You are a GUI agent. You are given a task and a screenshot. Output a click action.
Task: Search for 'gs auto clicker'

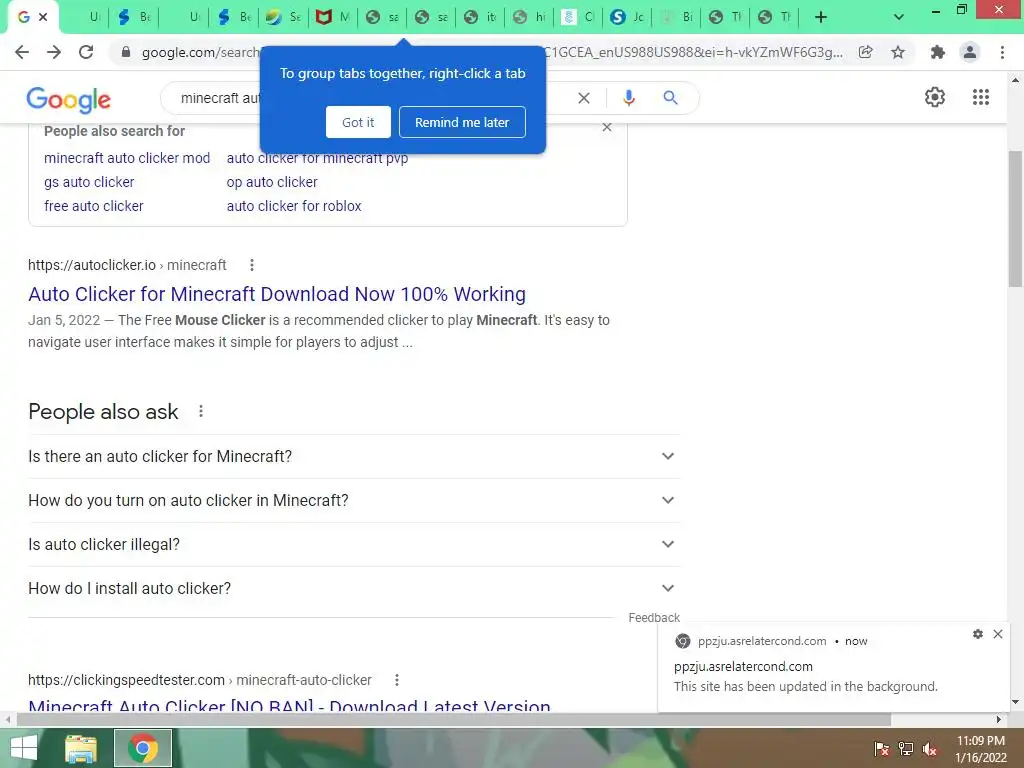(89, 182)
